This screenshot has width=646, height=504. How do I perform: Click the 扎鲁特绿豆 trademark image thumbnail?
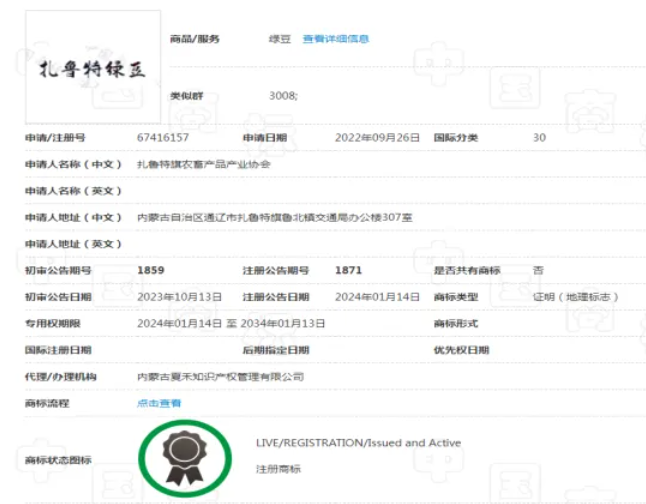[91, 69]
